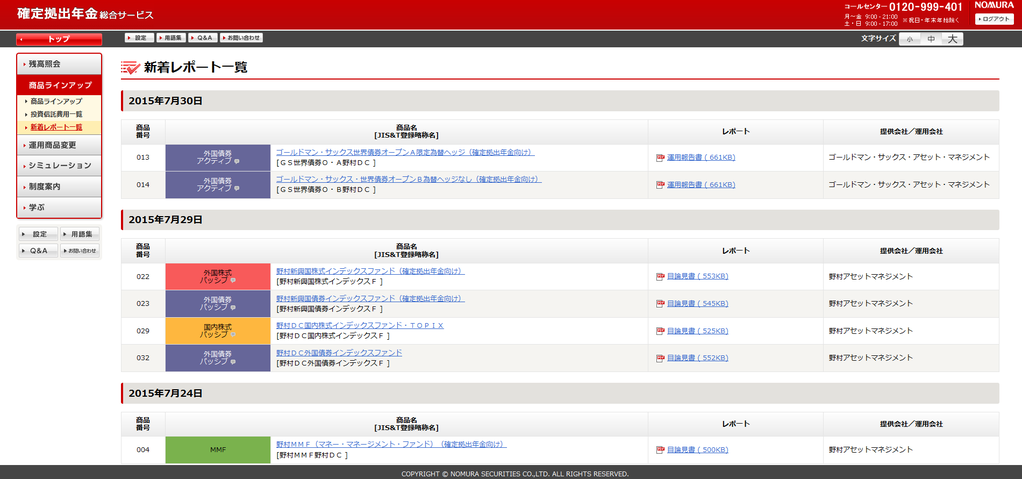Screen dimensions: 1022x479
Task: Set font size to small (小)
Action: click(x=909, y=39)
